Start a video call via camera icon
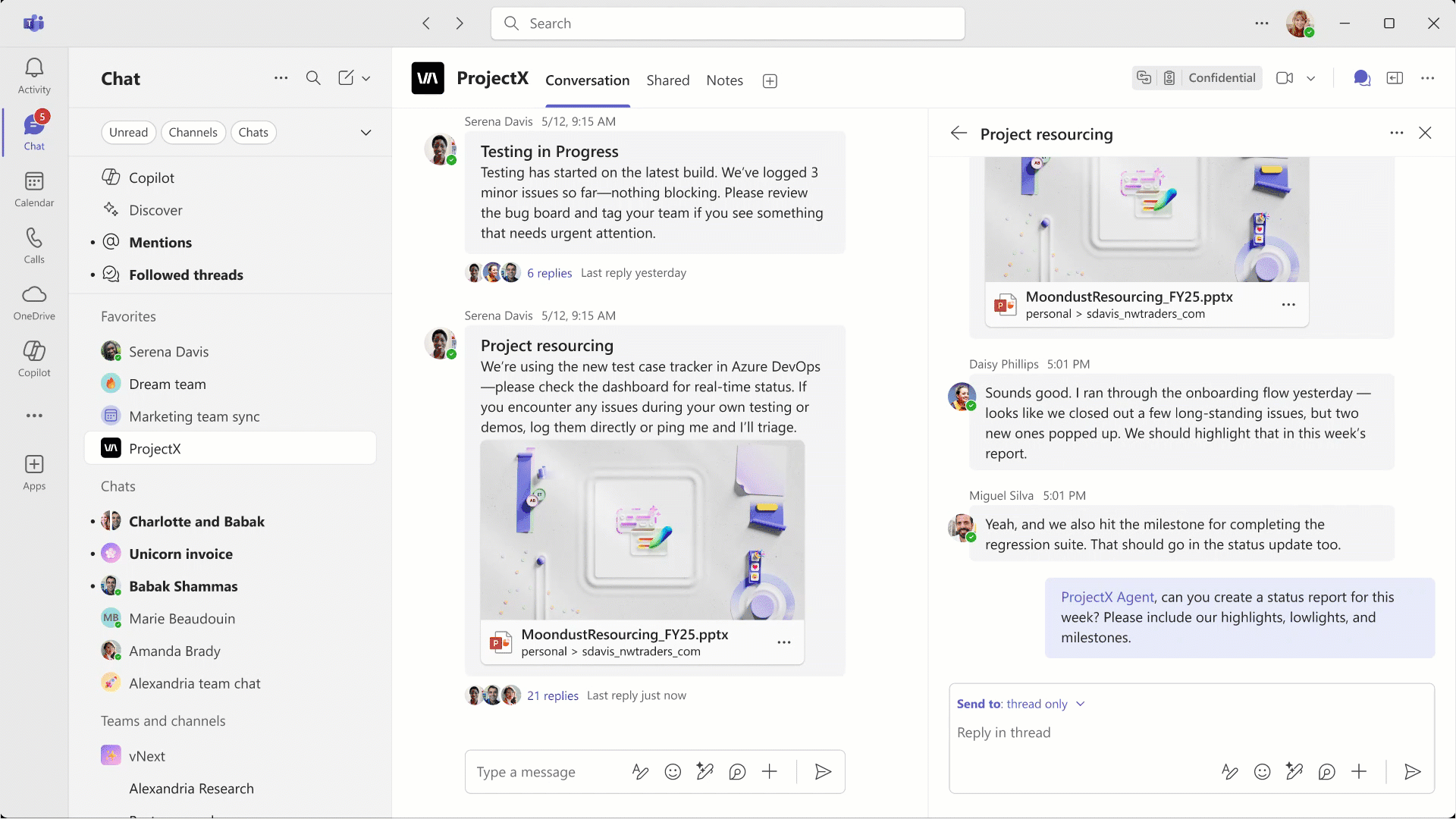This screenshot has height=819, width=1456. pyautogui.click(x=1284, y=78)
